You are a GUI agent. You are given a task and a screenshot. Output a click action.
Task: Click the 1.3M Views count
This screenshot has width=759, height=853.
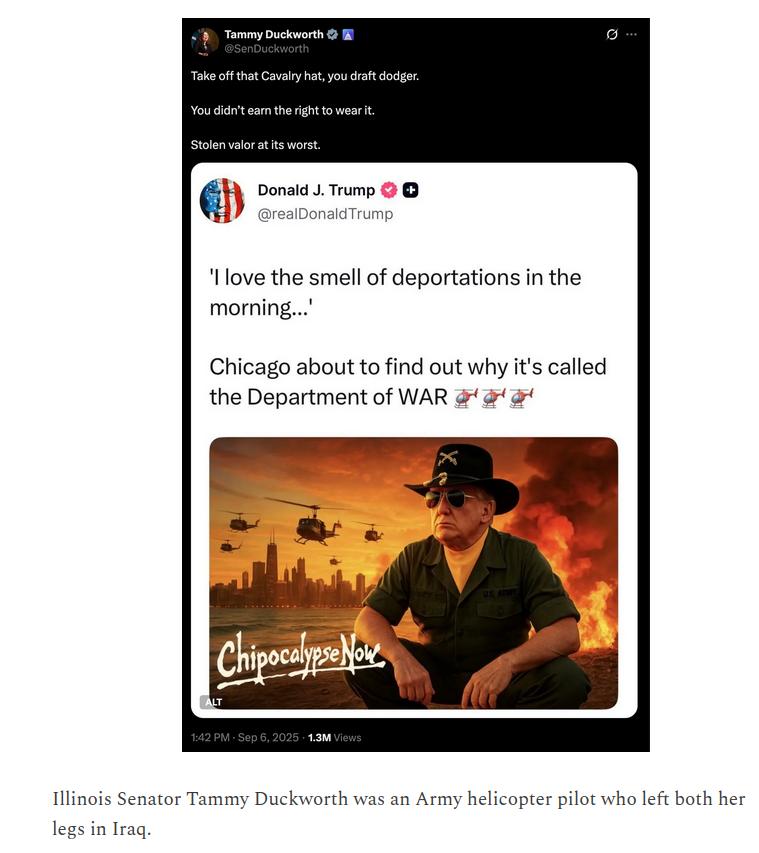pos(335,738)
